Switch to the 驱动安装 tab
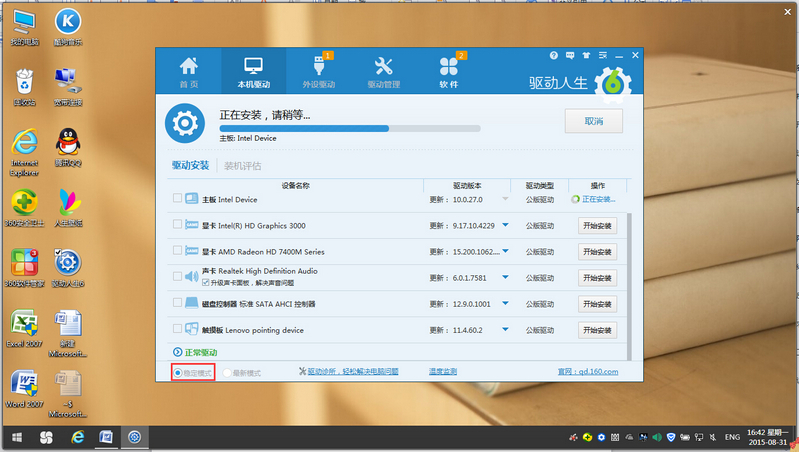 point(190,165)
